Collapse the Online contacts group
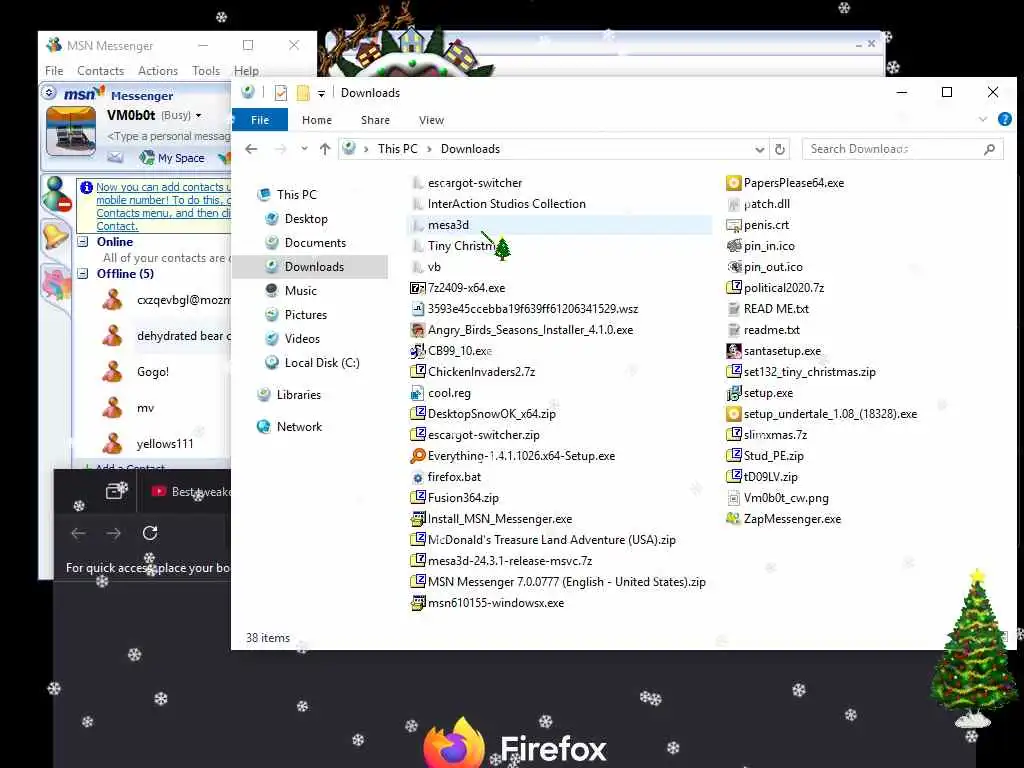This screenshot has height=768, width=1024. pyautogui.click(x=83, y=242)
